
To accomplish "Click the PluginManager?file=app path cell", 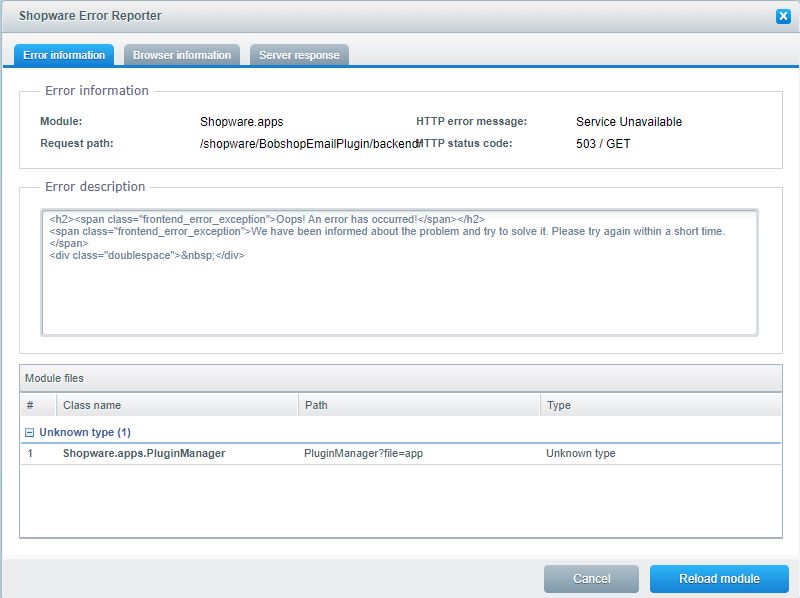I will 363,454.
